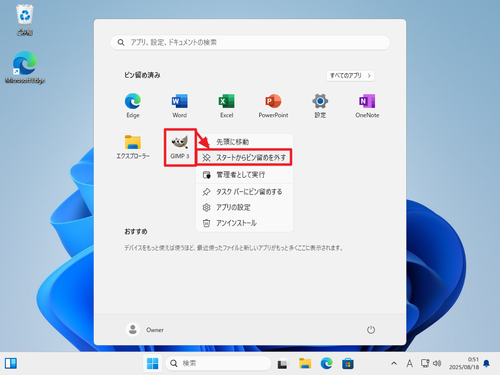Viewport: 500px width, 375px height.
Task: Click the Start menu search field
Action: pyautogui.click(x=250, y=42)
